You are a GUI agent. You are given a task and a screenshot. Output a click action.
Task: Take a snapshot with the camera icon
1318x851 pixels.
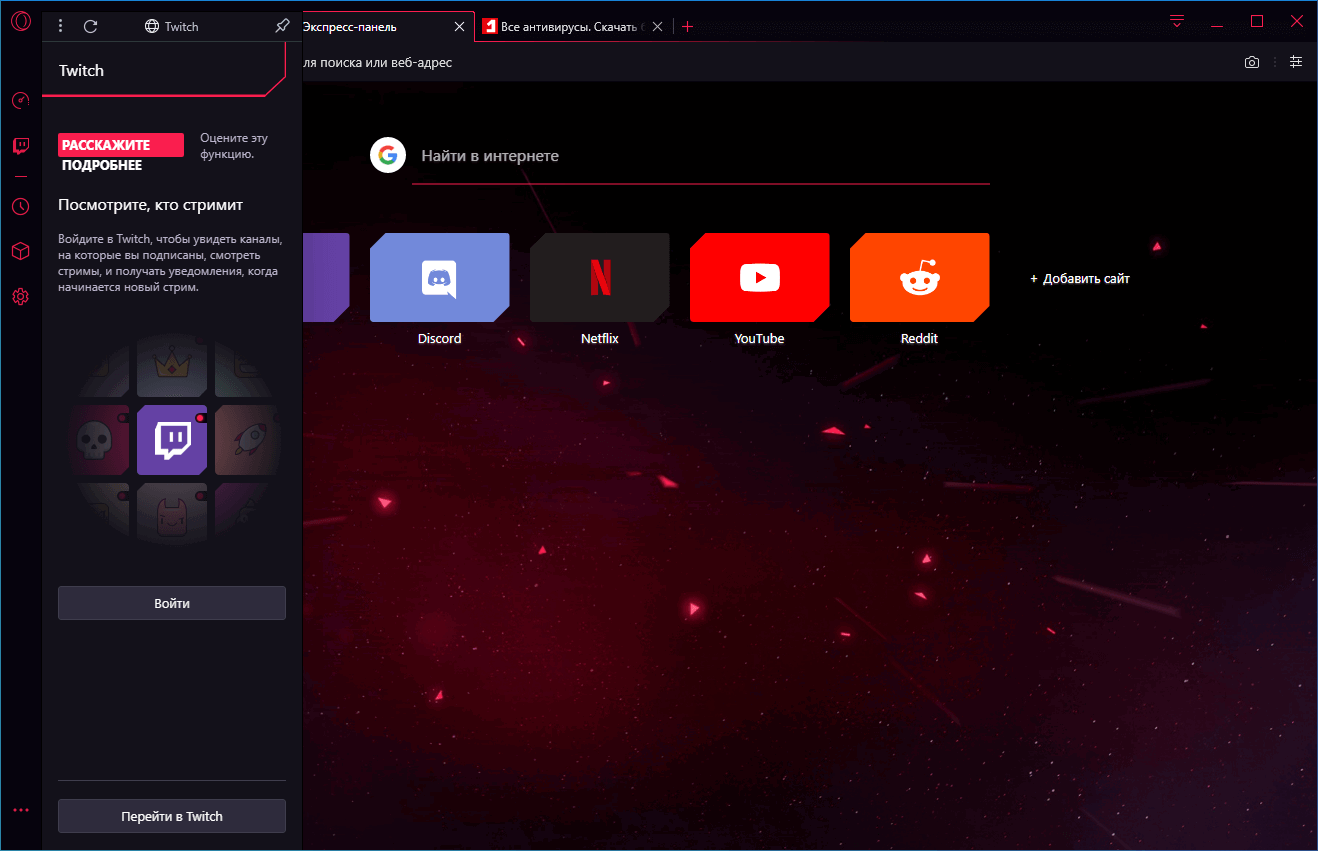click(x=1251, y=62)
